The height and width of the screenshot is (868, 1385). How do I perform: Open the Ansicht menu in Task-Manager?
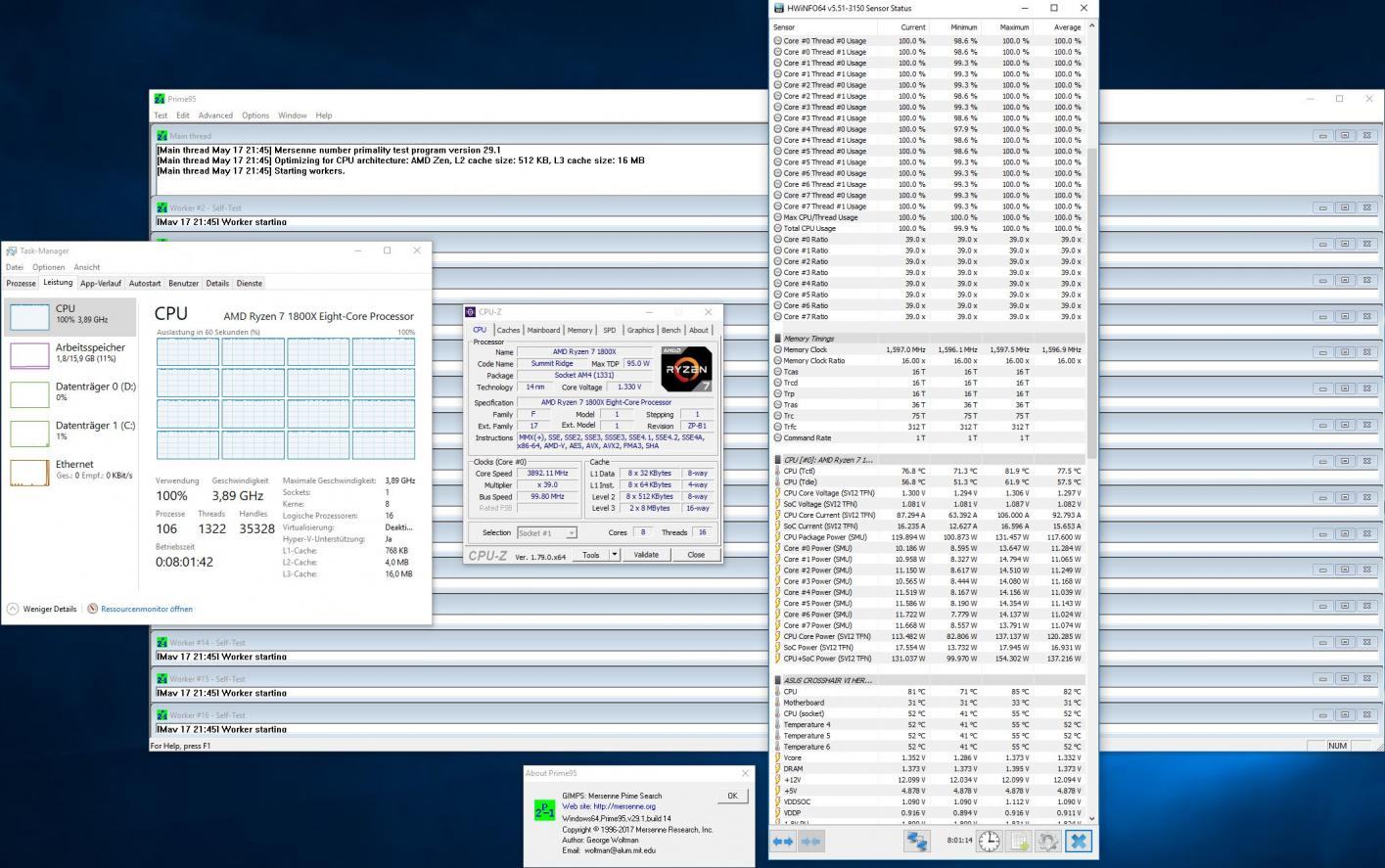[x=87, y=267]
